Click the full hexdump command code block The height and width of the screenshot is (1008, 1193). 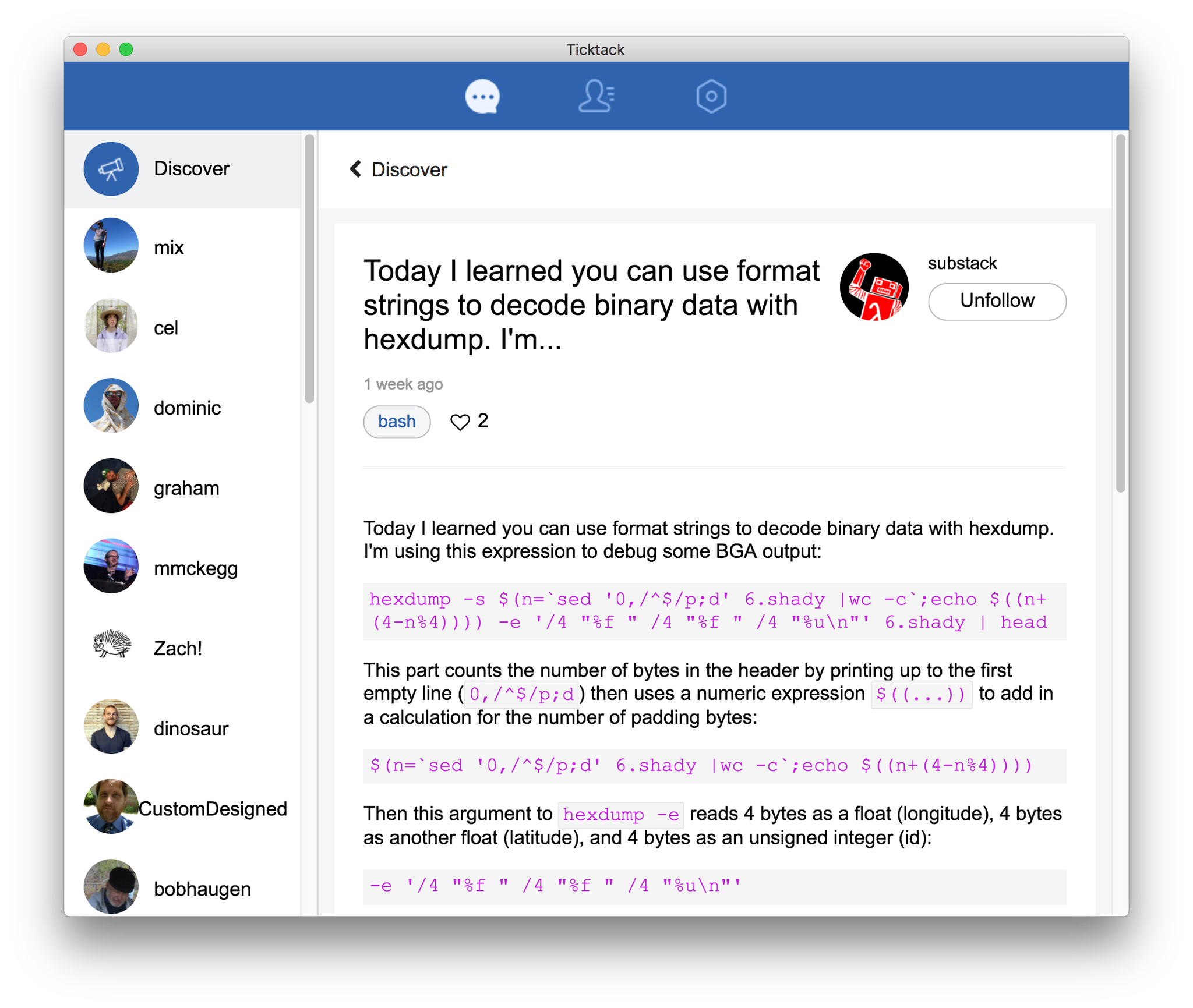(715, 611)
